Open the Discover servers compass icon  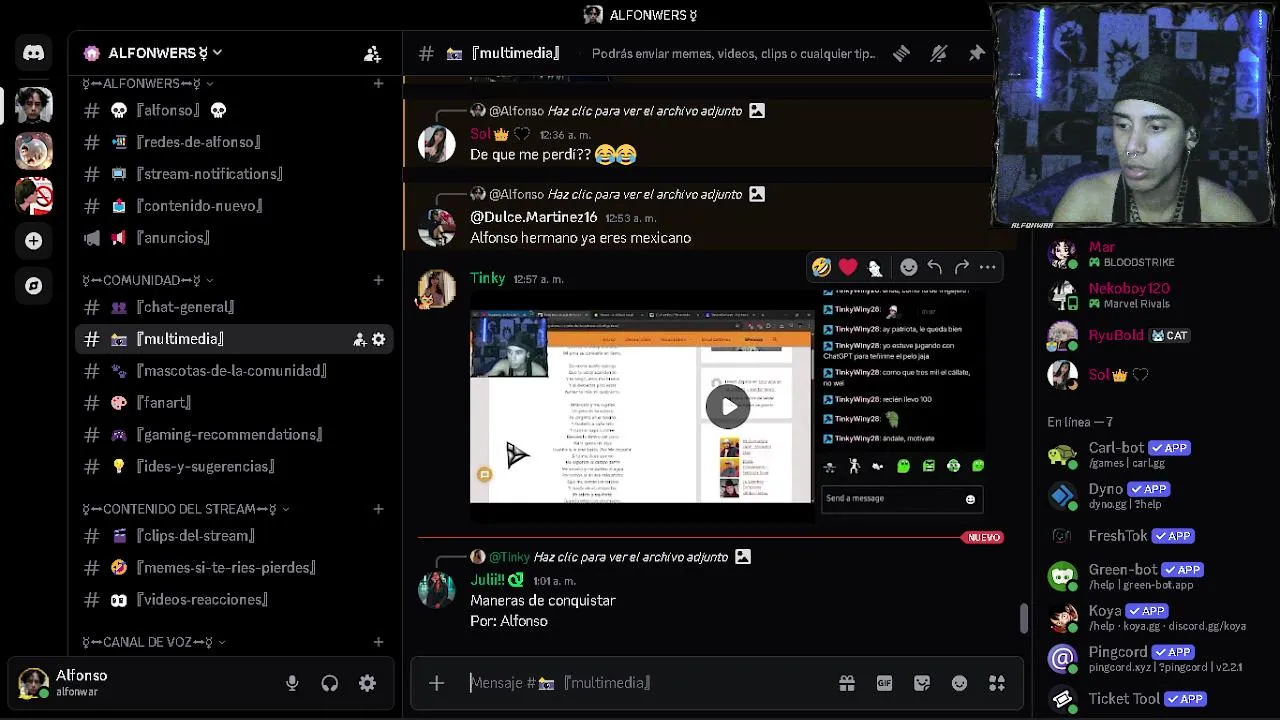[33, 286]
